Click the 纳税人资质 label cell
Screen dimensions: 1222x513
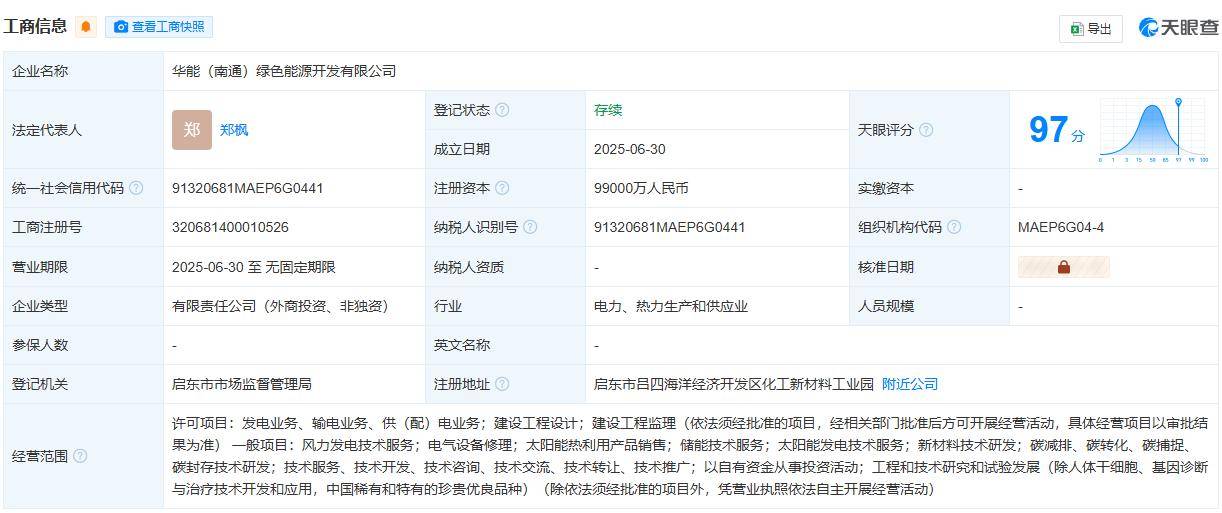pyautogui.click(x=505, y=267)
